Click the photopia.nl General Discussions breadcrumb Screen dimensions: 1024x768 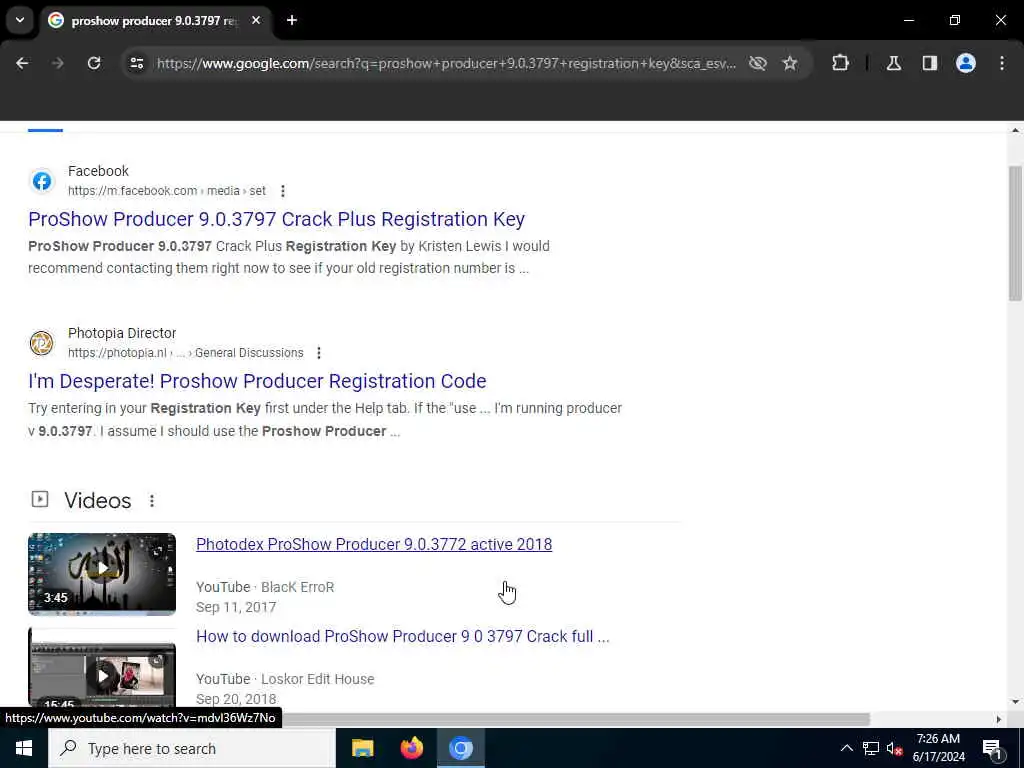[x=185, y=353]
